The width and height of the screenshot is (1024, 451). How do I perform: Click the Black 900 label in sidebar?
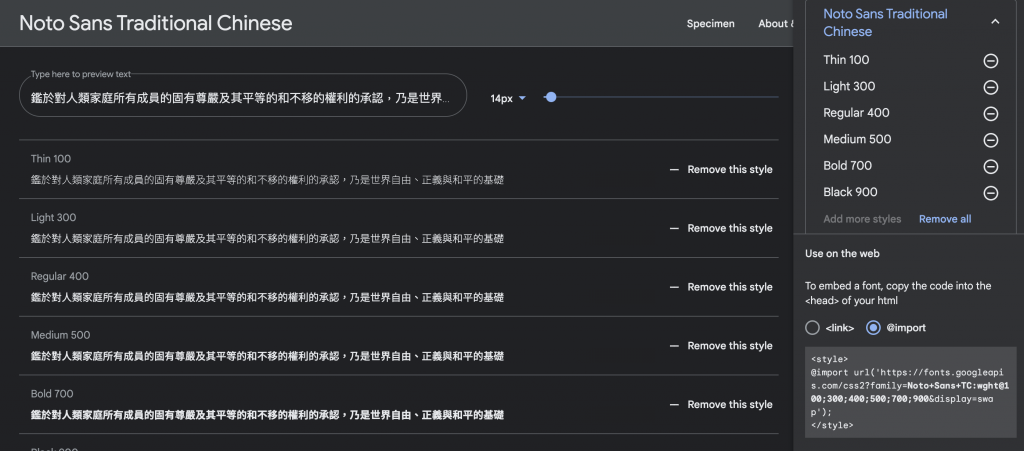pos(850,192)
